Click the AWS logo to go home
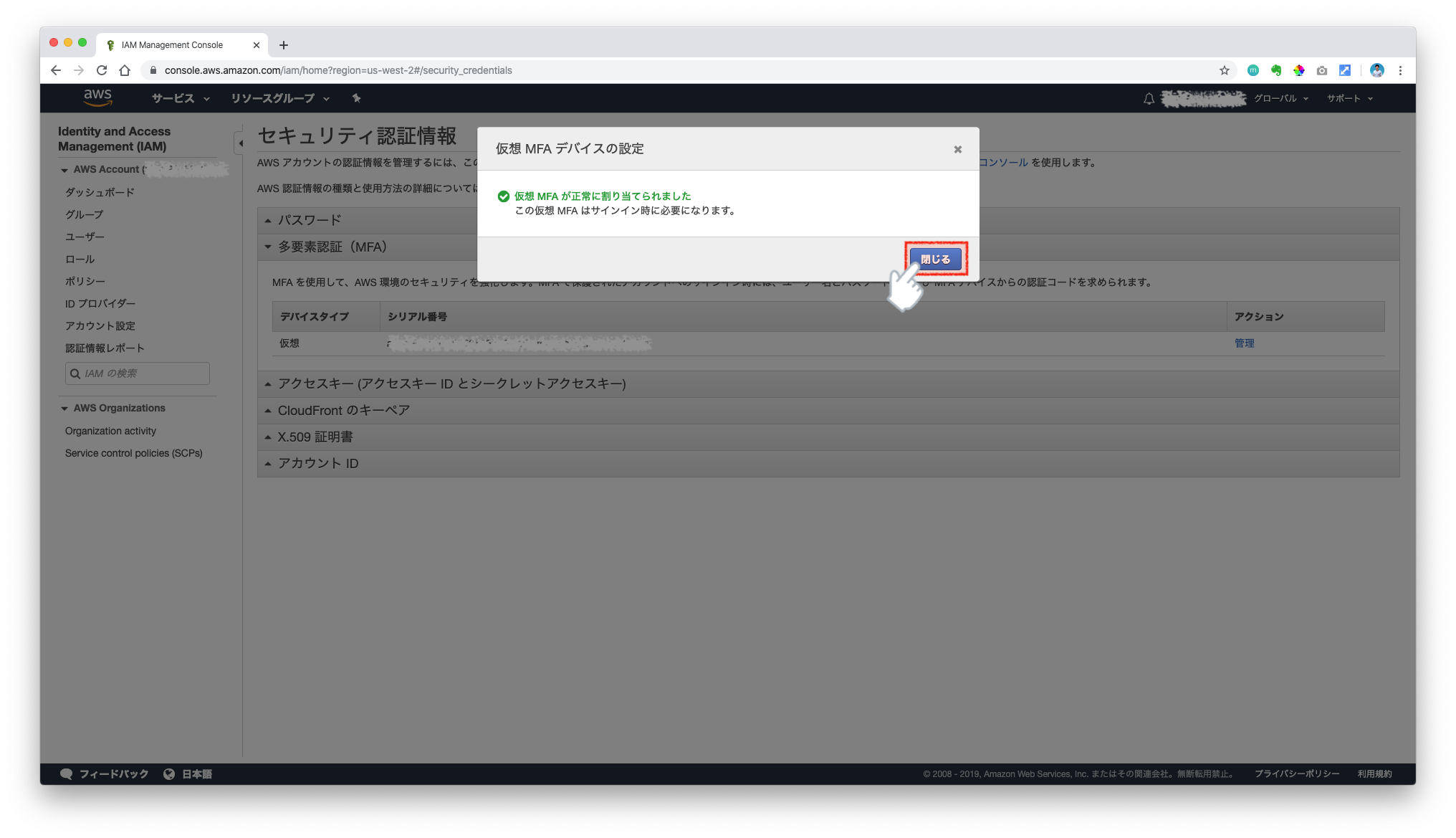Viewport: 1456px width, 838px height. click(97, 97)
